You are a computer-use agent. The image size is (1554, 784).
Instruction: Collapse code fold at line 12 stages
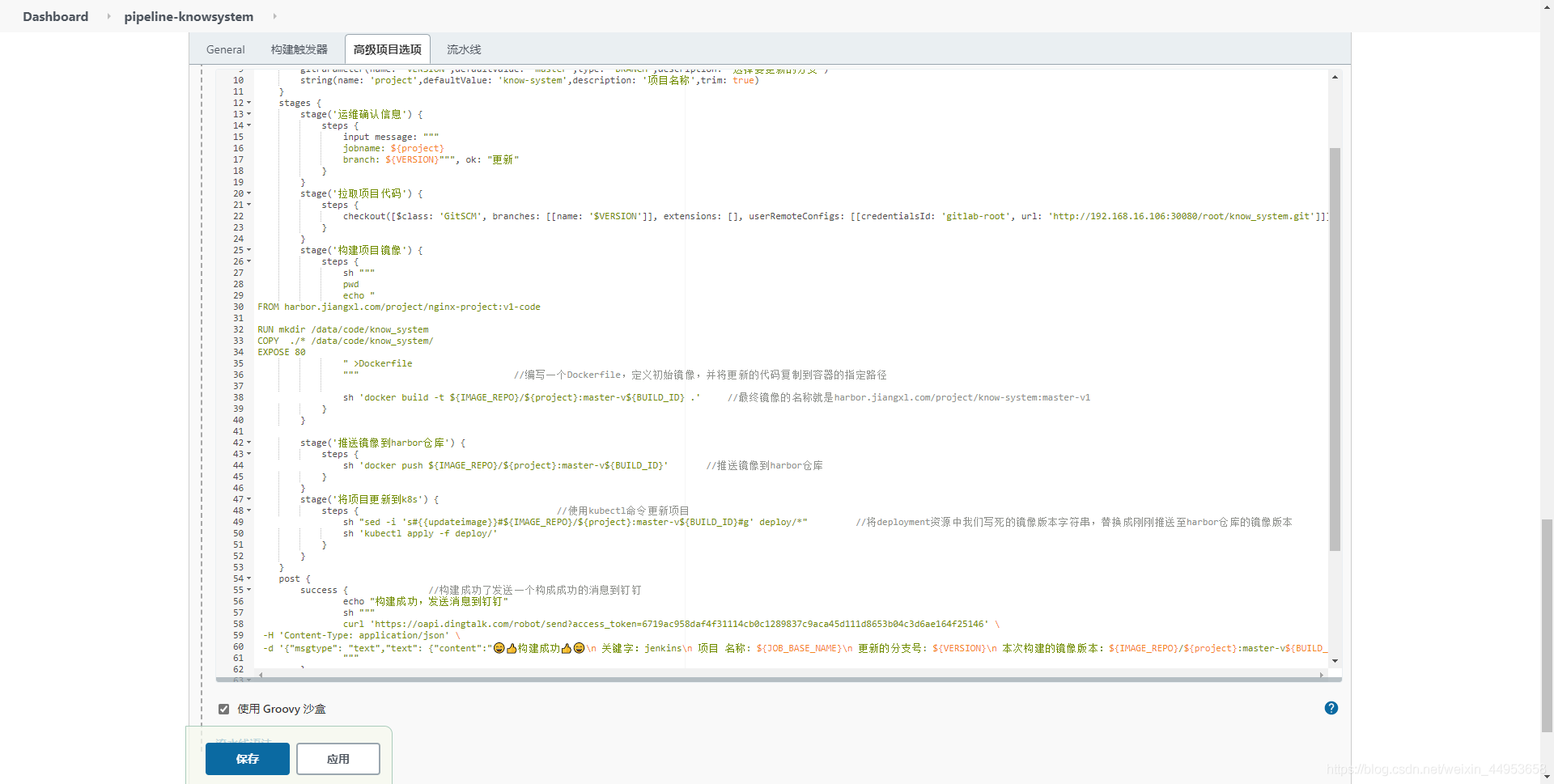(x=249, y=103)
